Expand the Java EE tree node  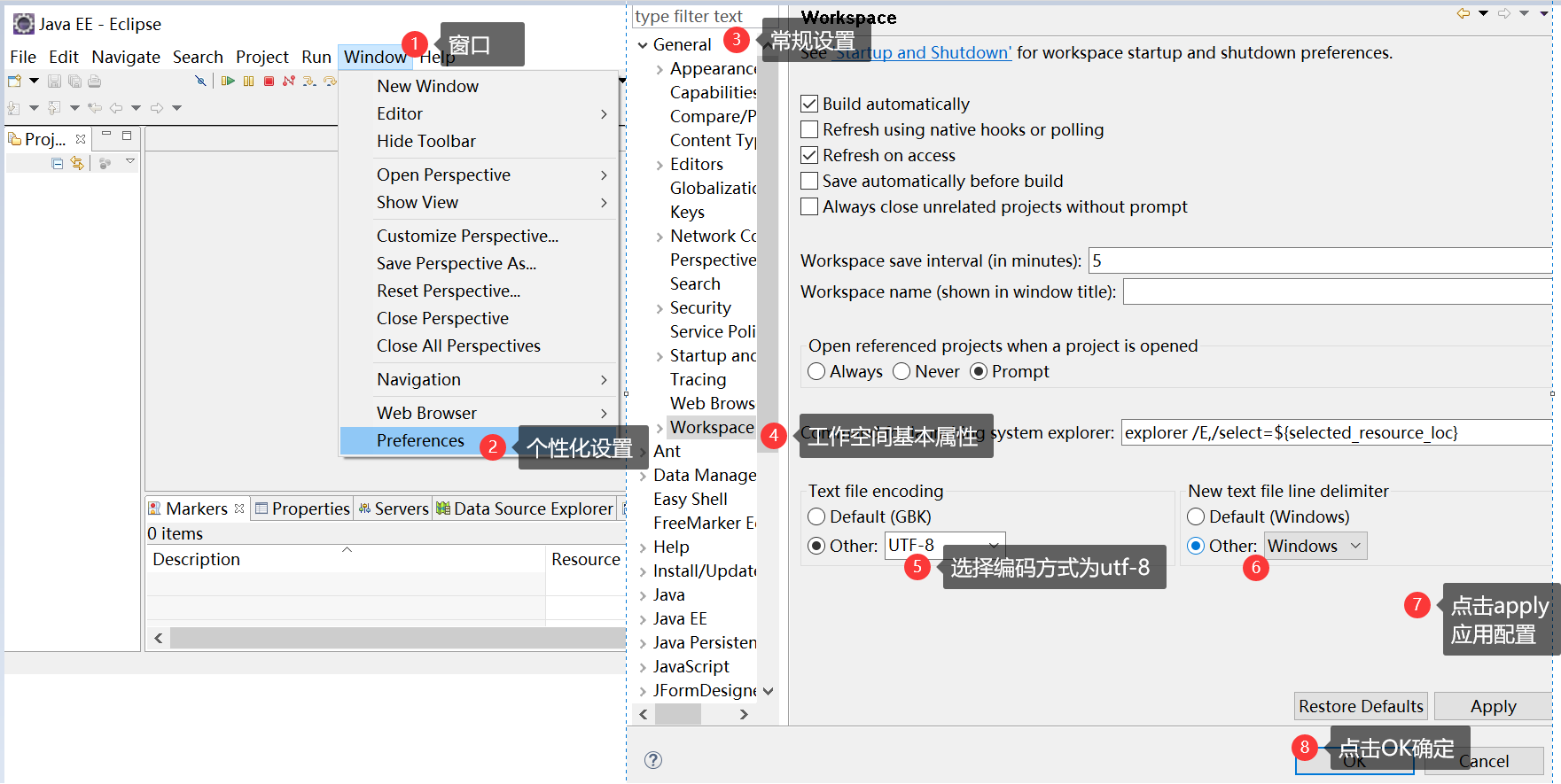643,619
